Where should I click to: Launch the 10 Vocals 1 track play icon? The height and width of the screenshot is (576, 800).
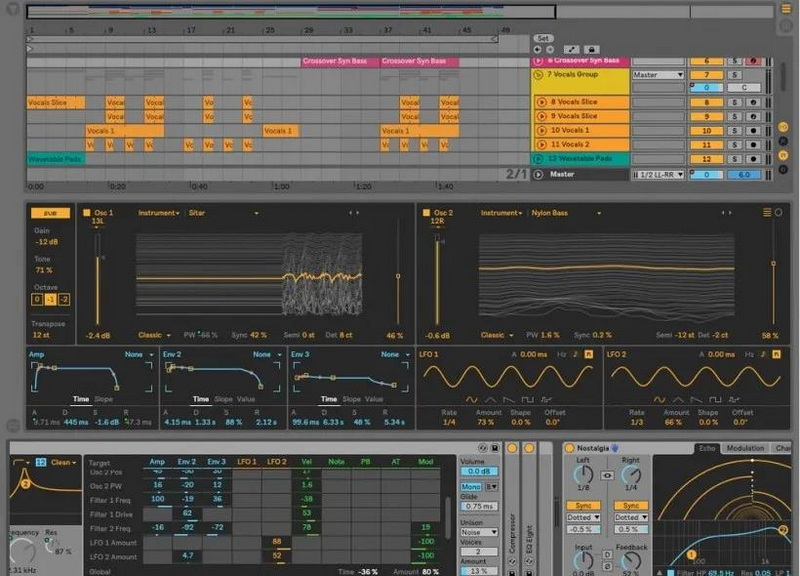point(542,131)
